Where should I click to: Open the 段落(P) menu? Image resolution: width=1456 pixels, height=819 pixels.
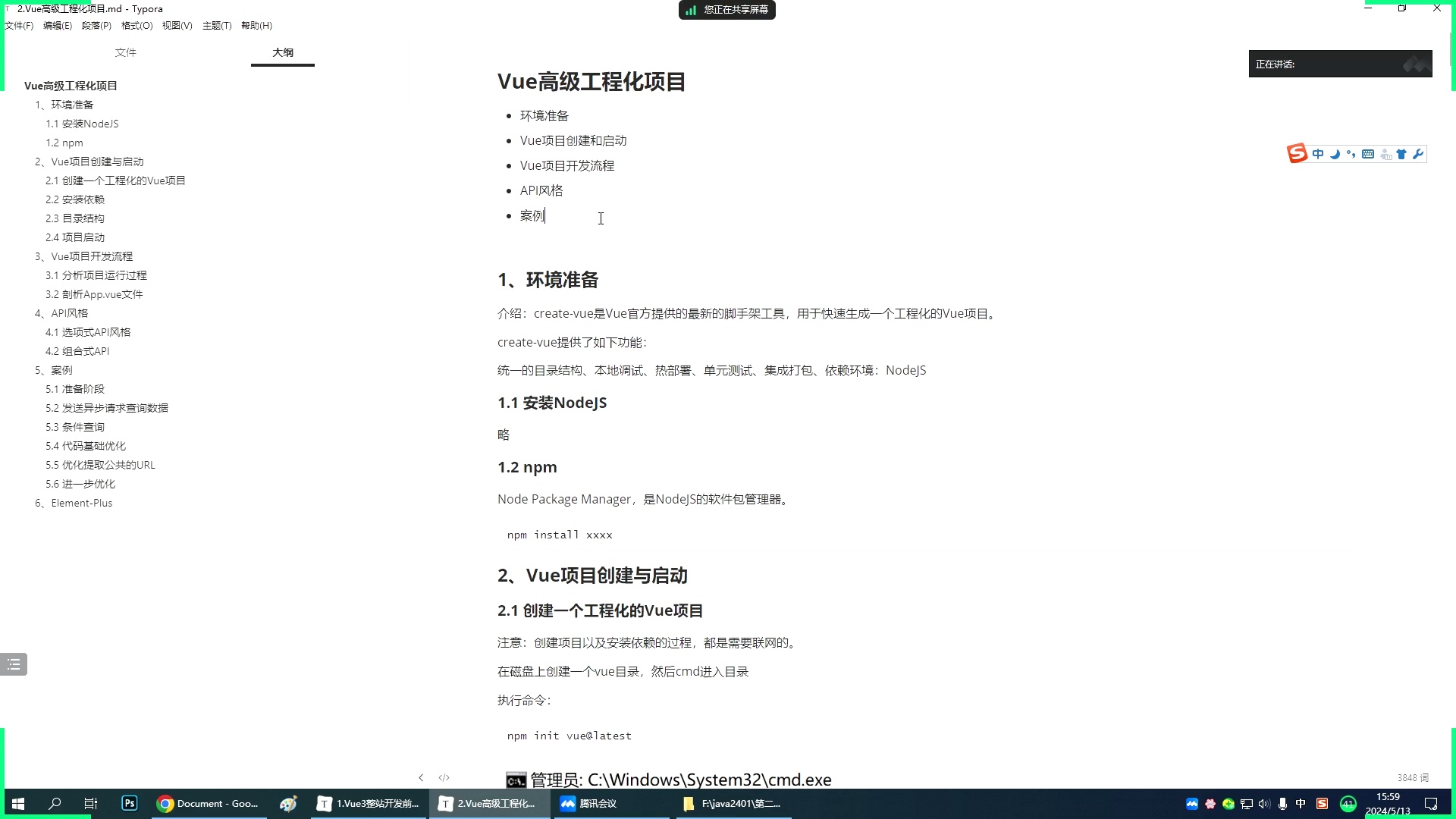point(96,25)
